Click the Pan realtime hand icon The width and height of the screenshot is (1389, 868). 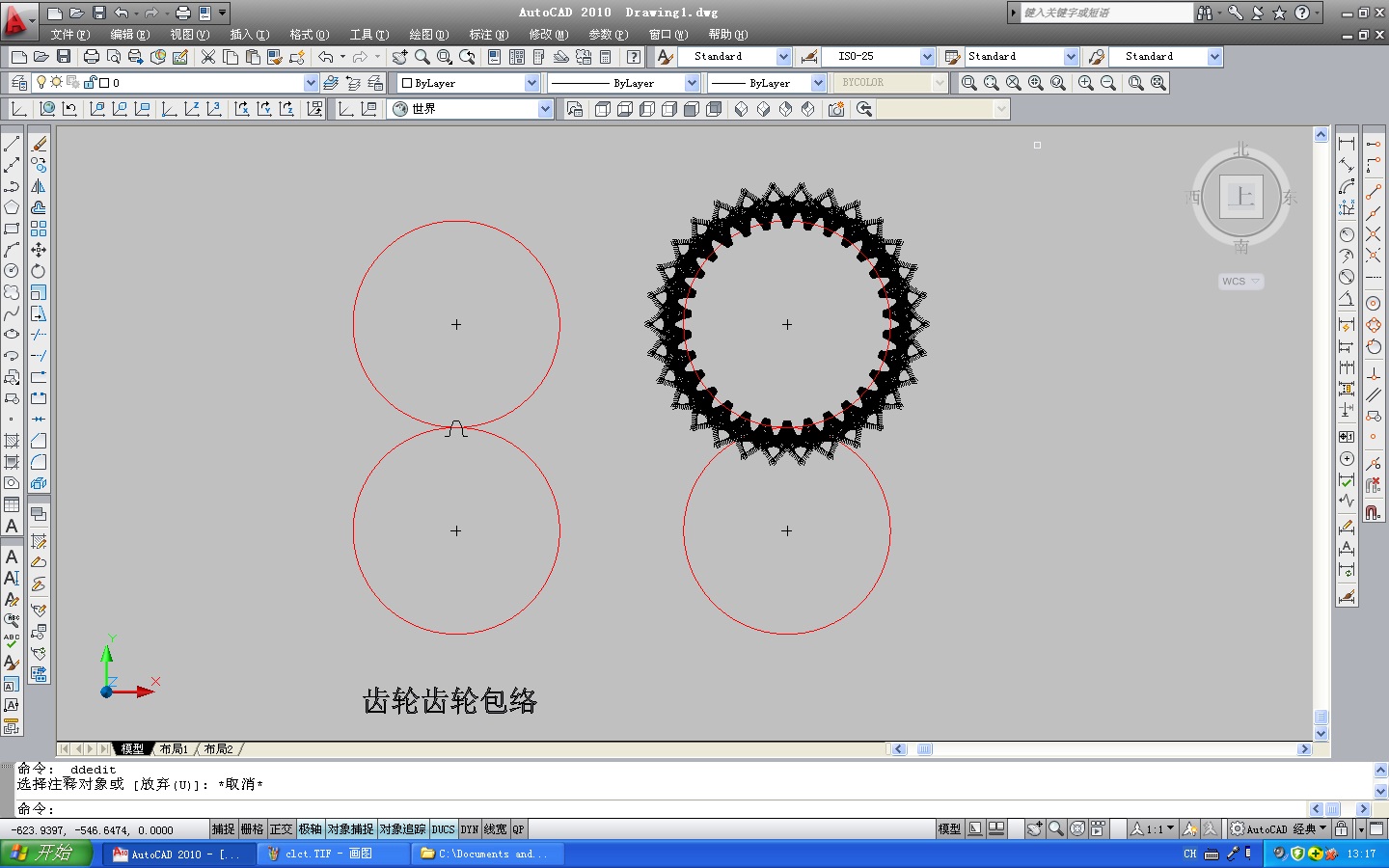coord(399,57)
